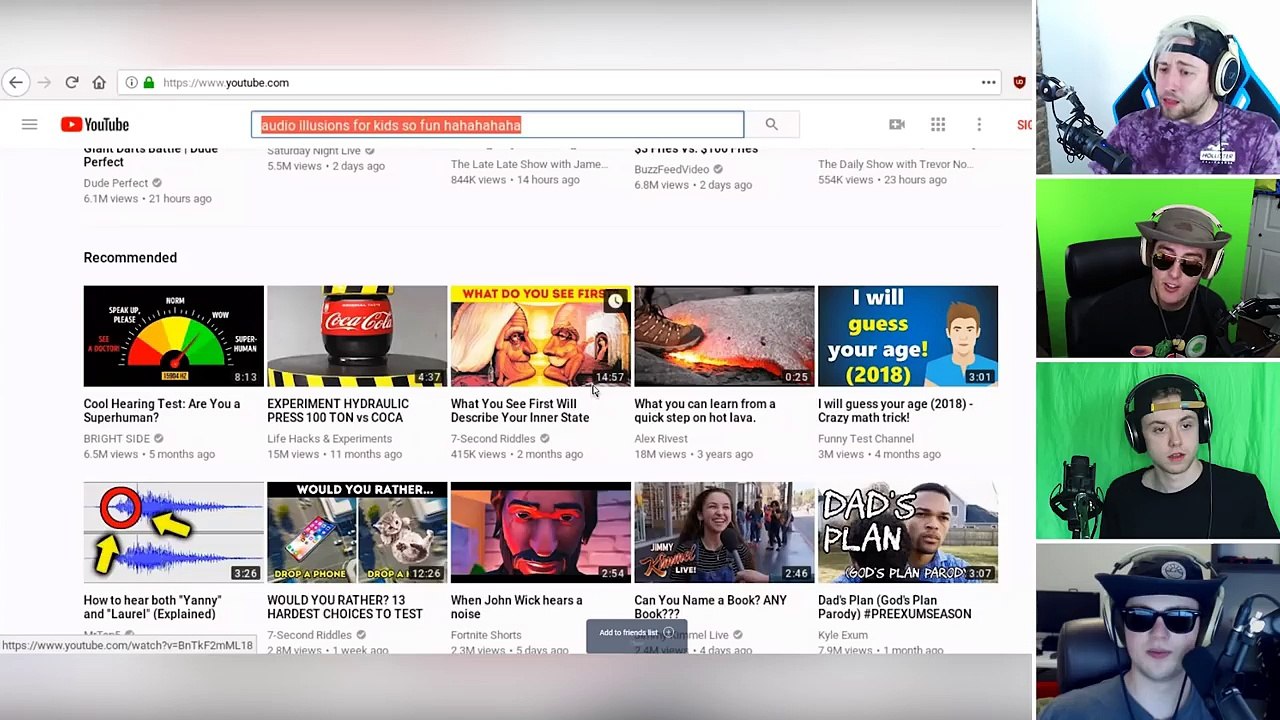
Task: Click title 'Can You Name a Book? ANY Book???'
Action: point(711,607)
